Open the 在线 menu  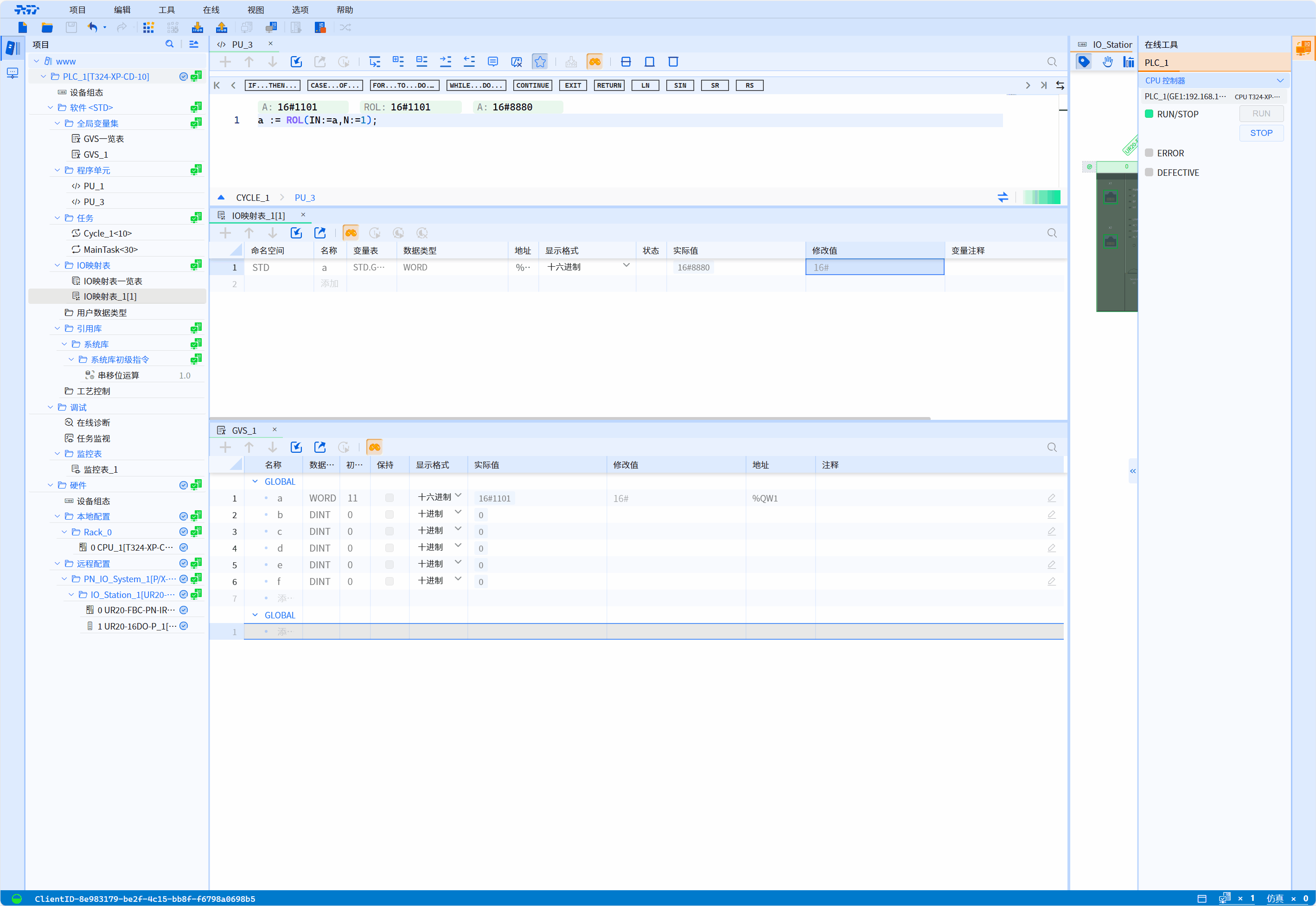(211, 10)
